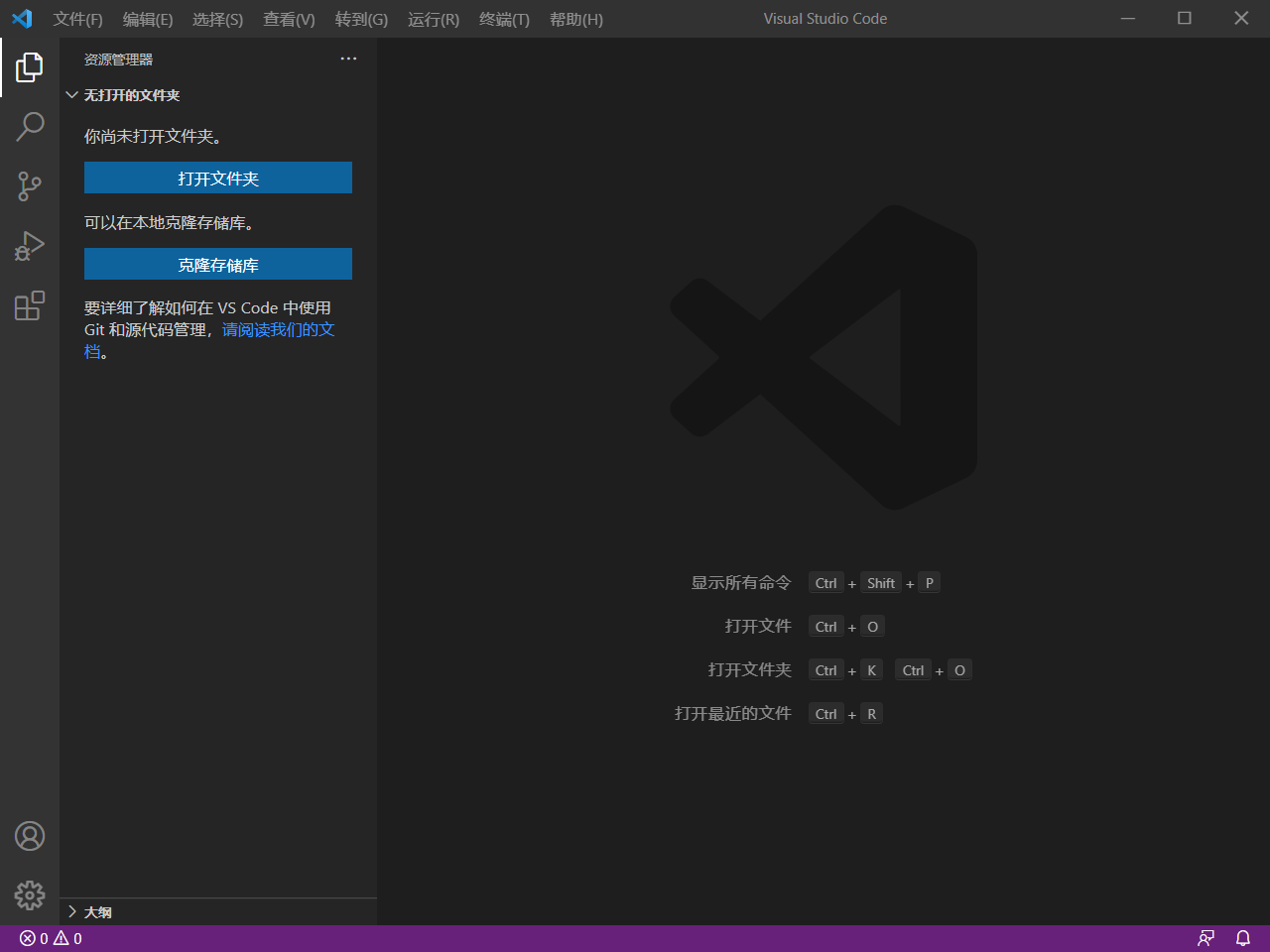Expand the 大纲 outline section
This screenshot has width=1270, height=952.
(218, 912)
